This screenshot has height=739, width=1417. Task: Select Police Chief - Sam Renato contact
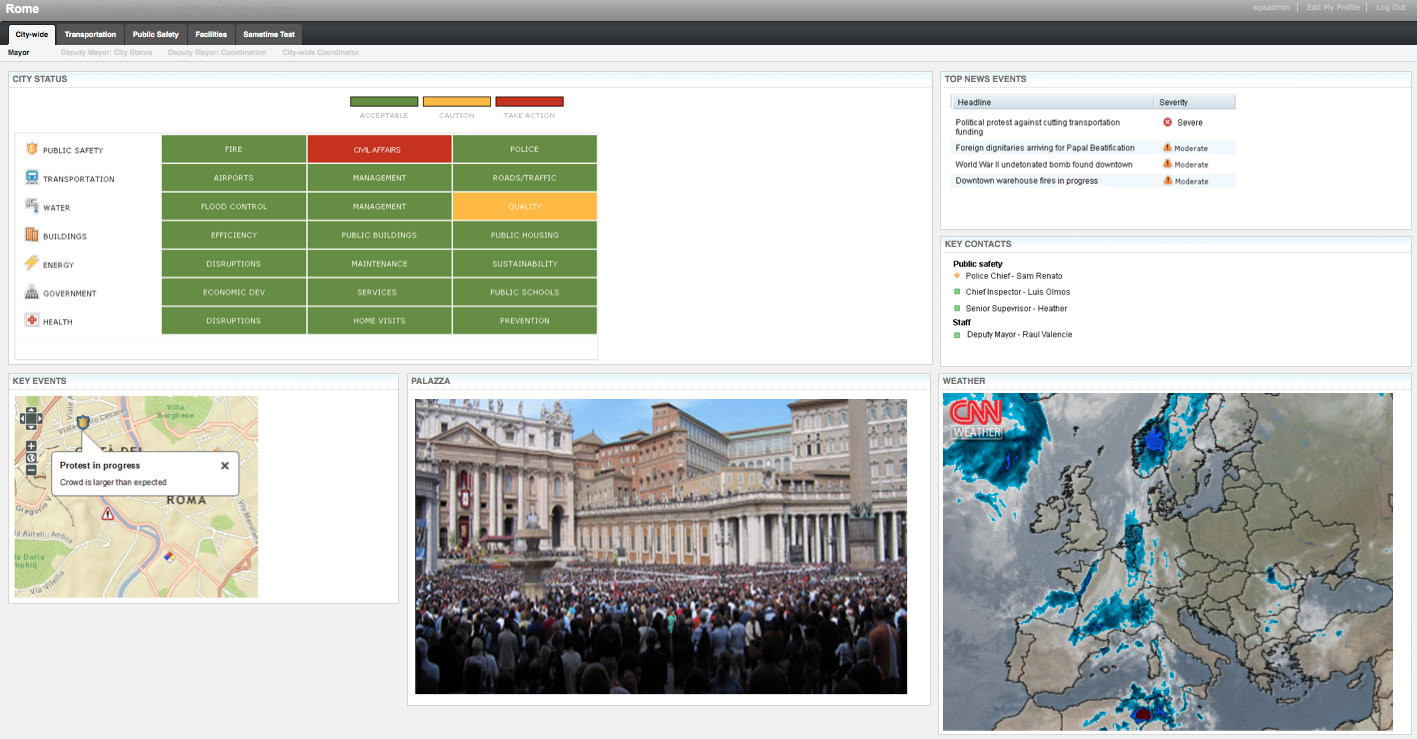click(1013, 276)
